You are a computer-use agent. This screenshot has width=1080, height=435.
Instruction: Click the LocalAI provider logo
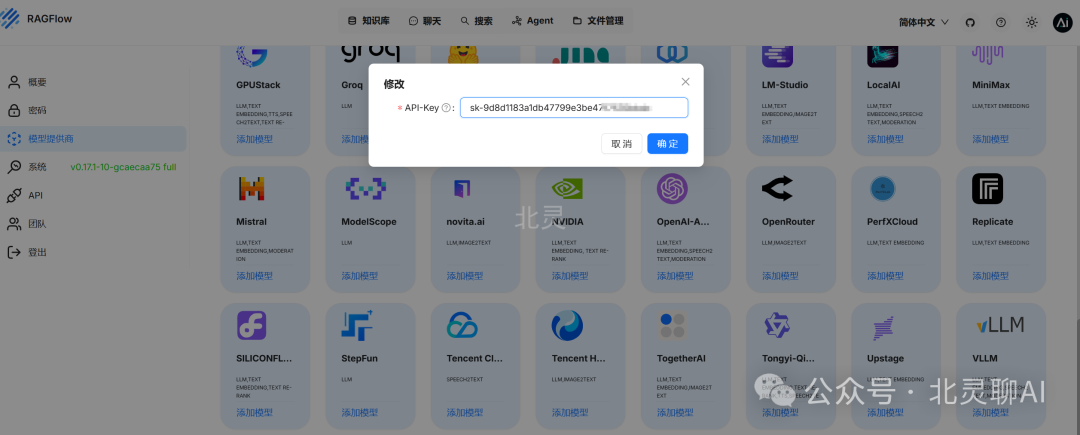click(882, 56)
